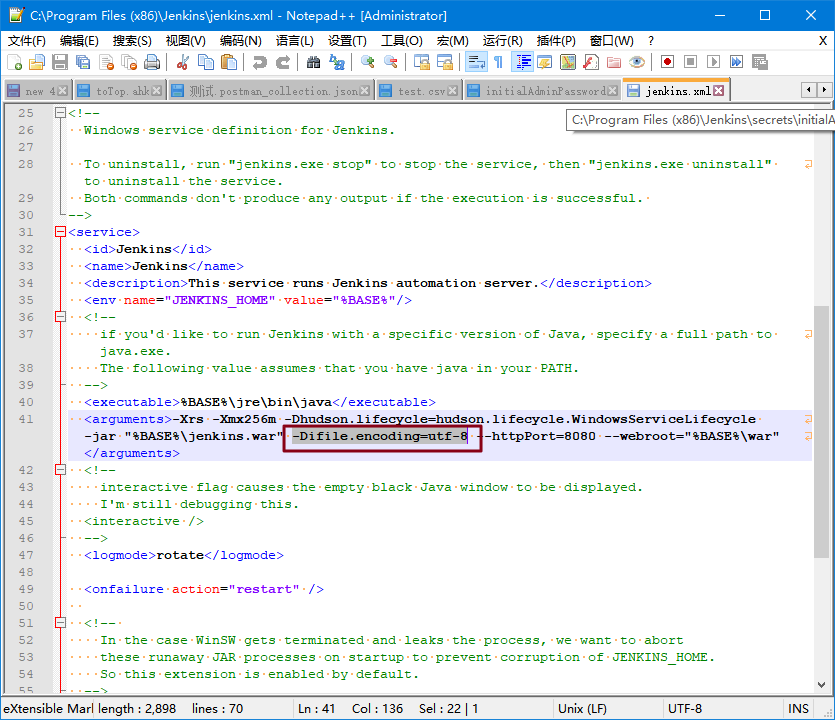Close all documents via toolbar
The height and width of the screenshot is (720, 835).
(x=129, y=62)
